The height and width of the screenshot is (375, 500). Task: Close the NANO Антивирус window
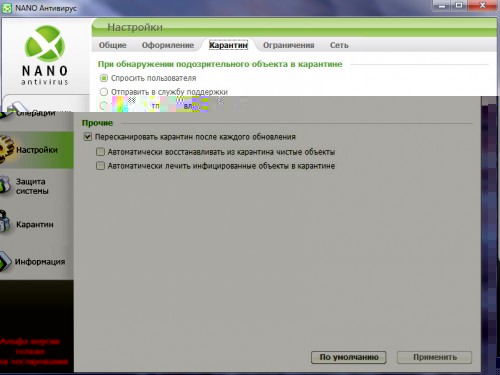click(482, 5)
